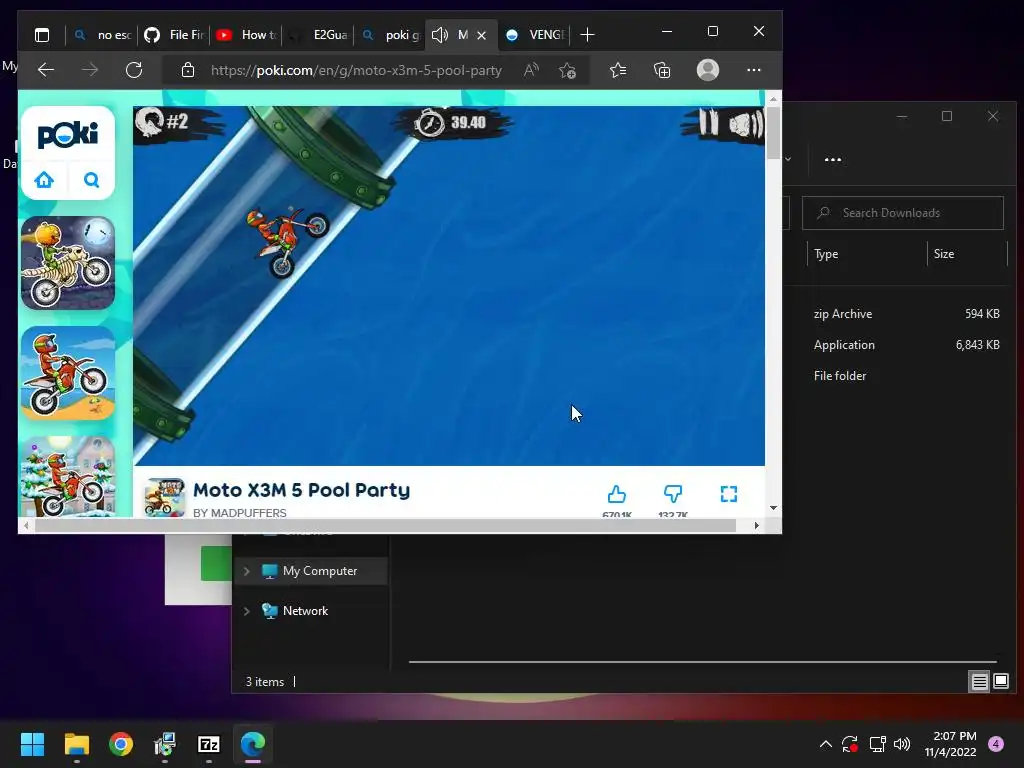Open Collections in Edge
Screen dimensions: 1024x768
pyautogui.click(x=662, y=70)
